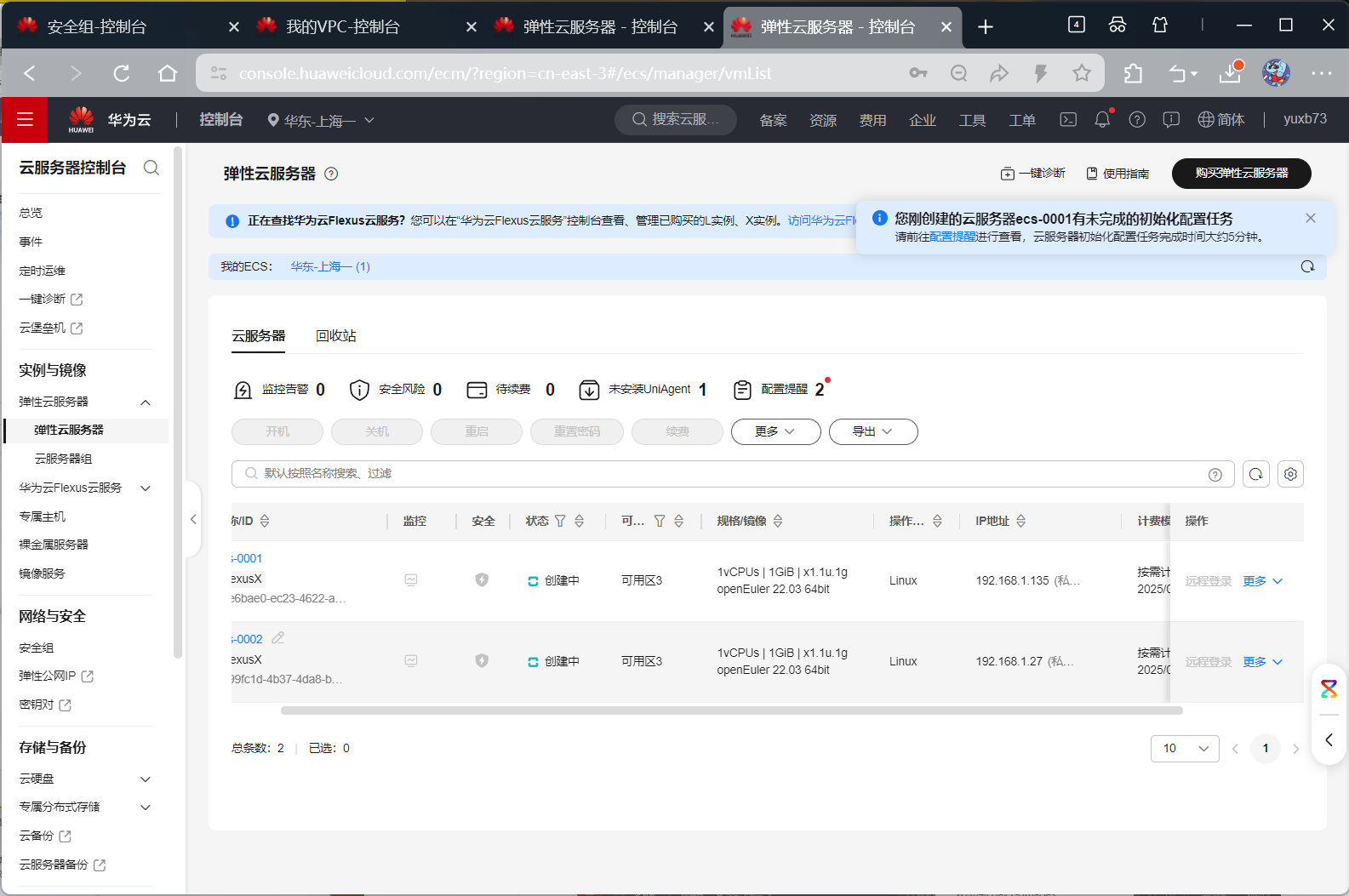Filter the 状态 column
Viewport: 1349px width, 896px height.
(x=560, y=521)
